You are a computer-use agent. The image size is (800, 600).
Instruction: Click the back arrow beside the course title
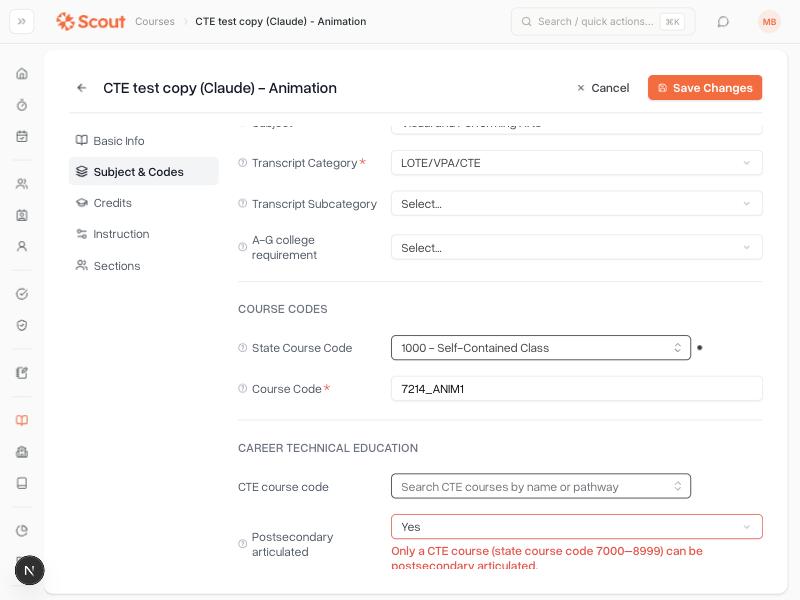(x=82, y=88)
